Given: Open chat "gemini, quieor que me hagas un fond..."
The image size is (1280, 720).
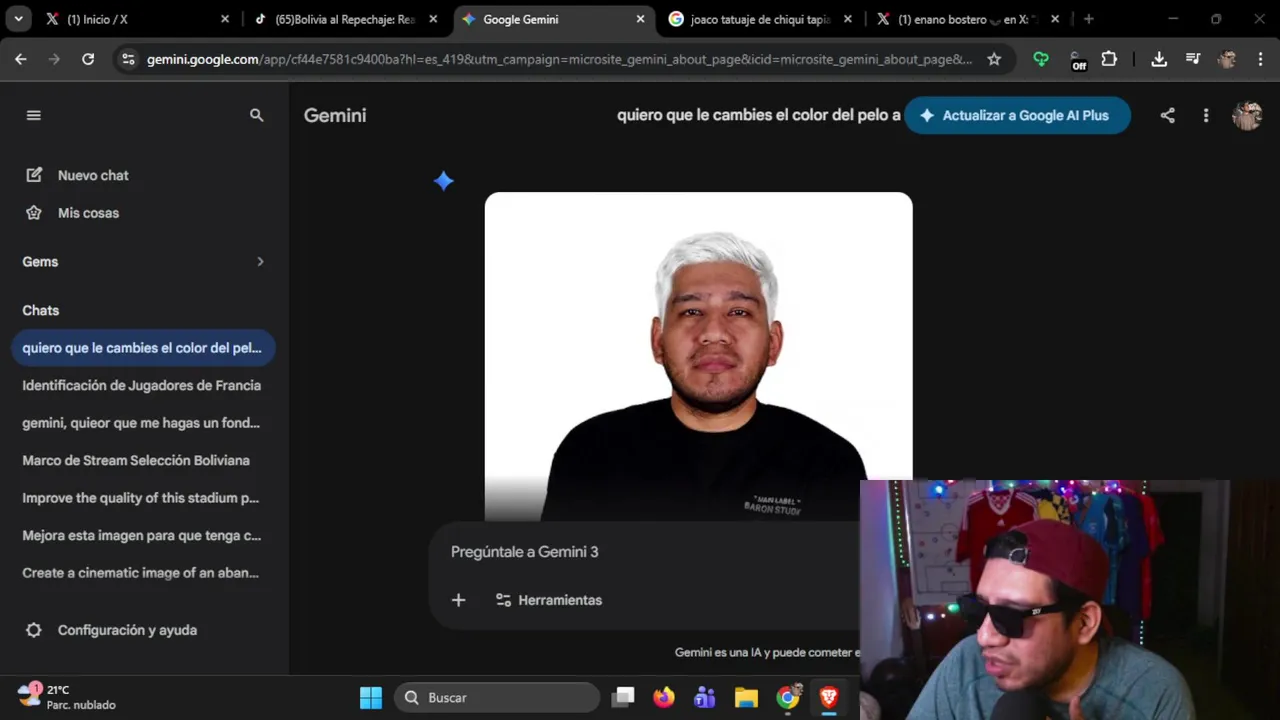Looking at the screenshot, I should pos(141,423).
